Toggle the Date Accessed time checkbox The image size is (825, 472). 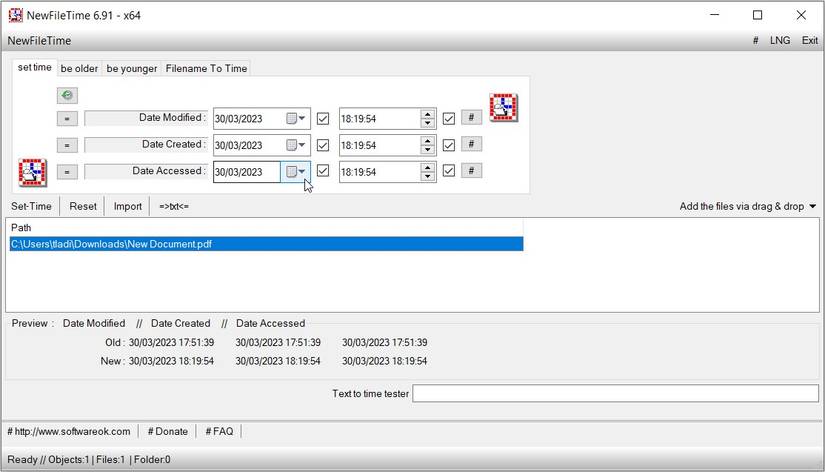[x=449, y=171]
